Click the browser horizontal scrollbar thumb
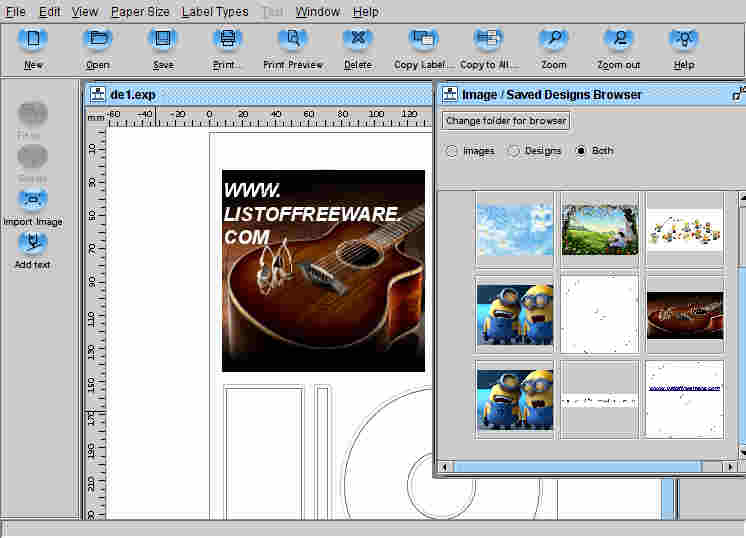746x538 pixels. [577, 467]
